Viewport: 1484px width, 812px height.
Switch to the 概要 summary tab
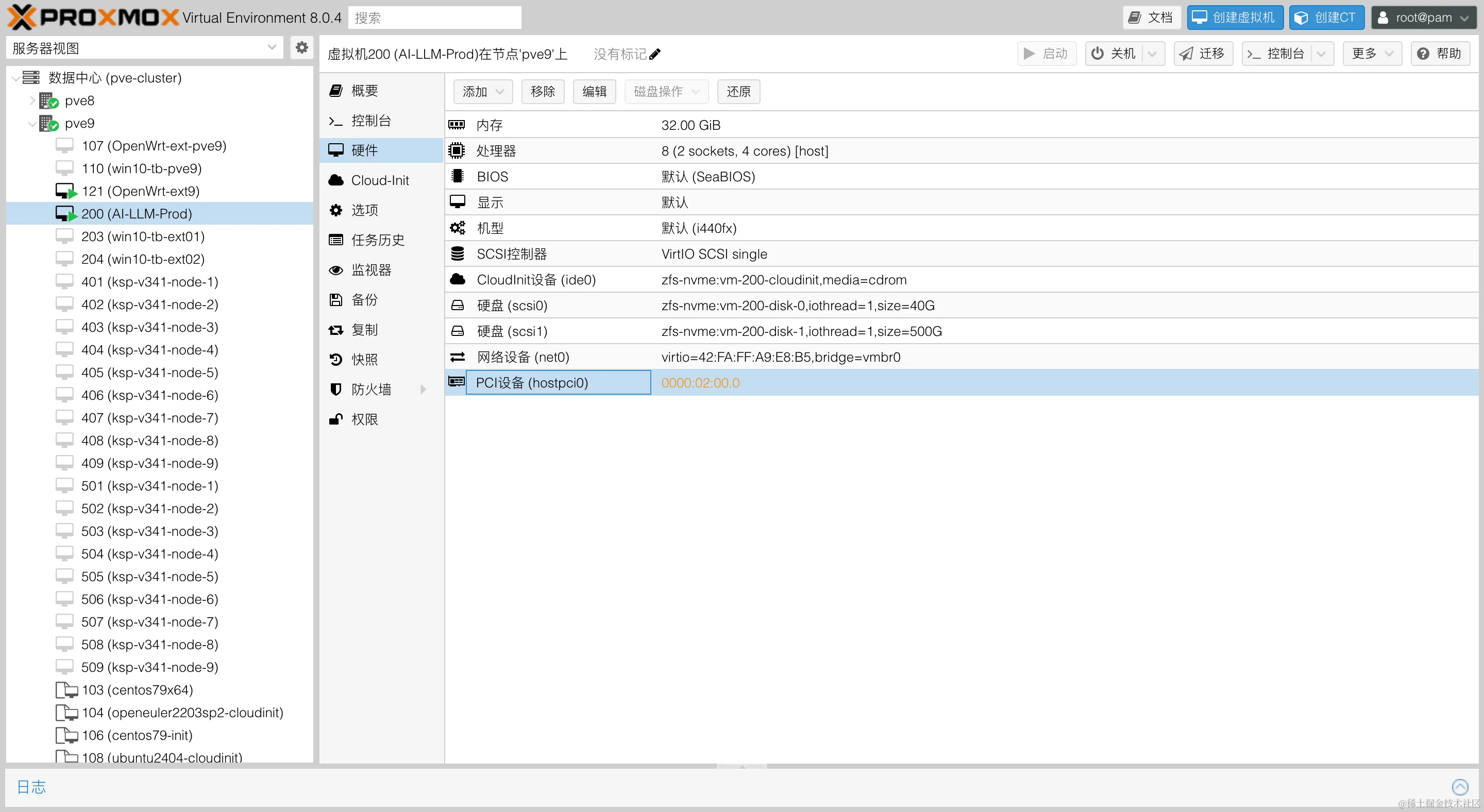click(x=365, y=90)
